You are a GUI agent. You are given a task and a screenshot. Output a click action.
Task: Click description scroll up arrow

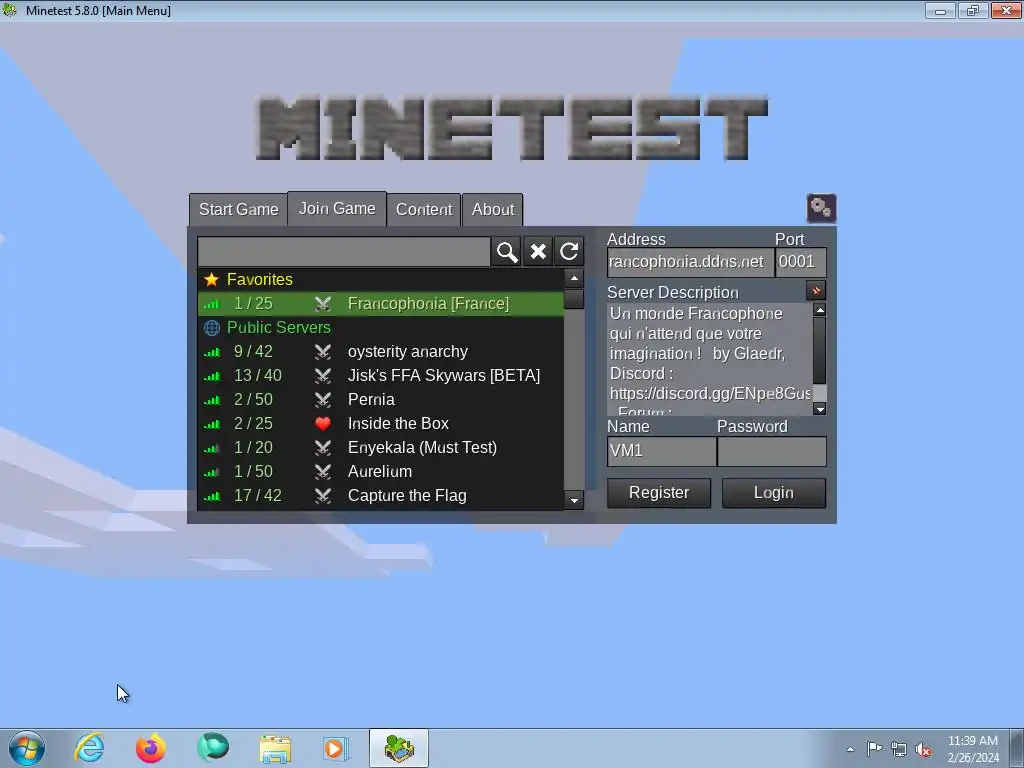pyautogui.click(x=820, y=310)
